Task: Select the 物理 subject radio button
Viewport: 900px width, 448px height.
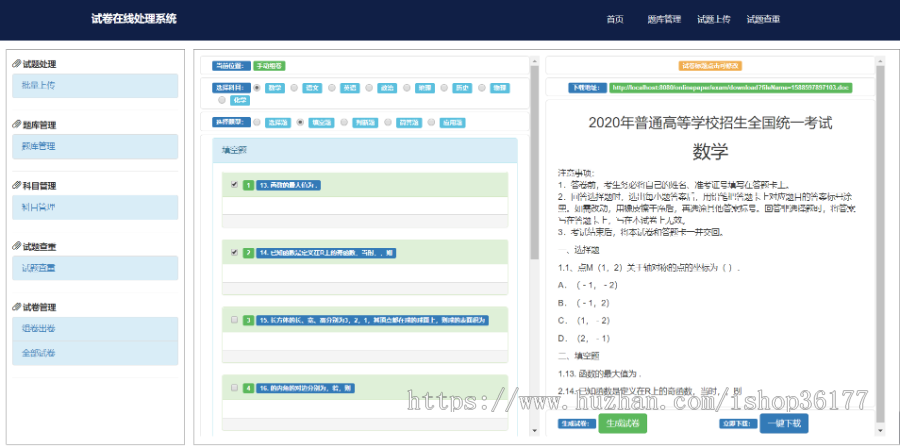Action: coord(482,88)
